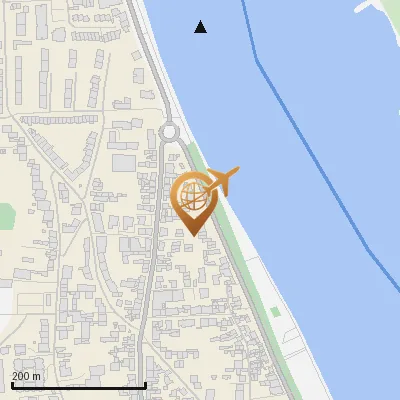Select the gold location pin marker
This screenshot has width=400, height=400.
pos(194,203)
